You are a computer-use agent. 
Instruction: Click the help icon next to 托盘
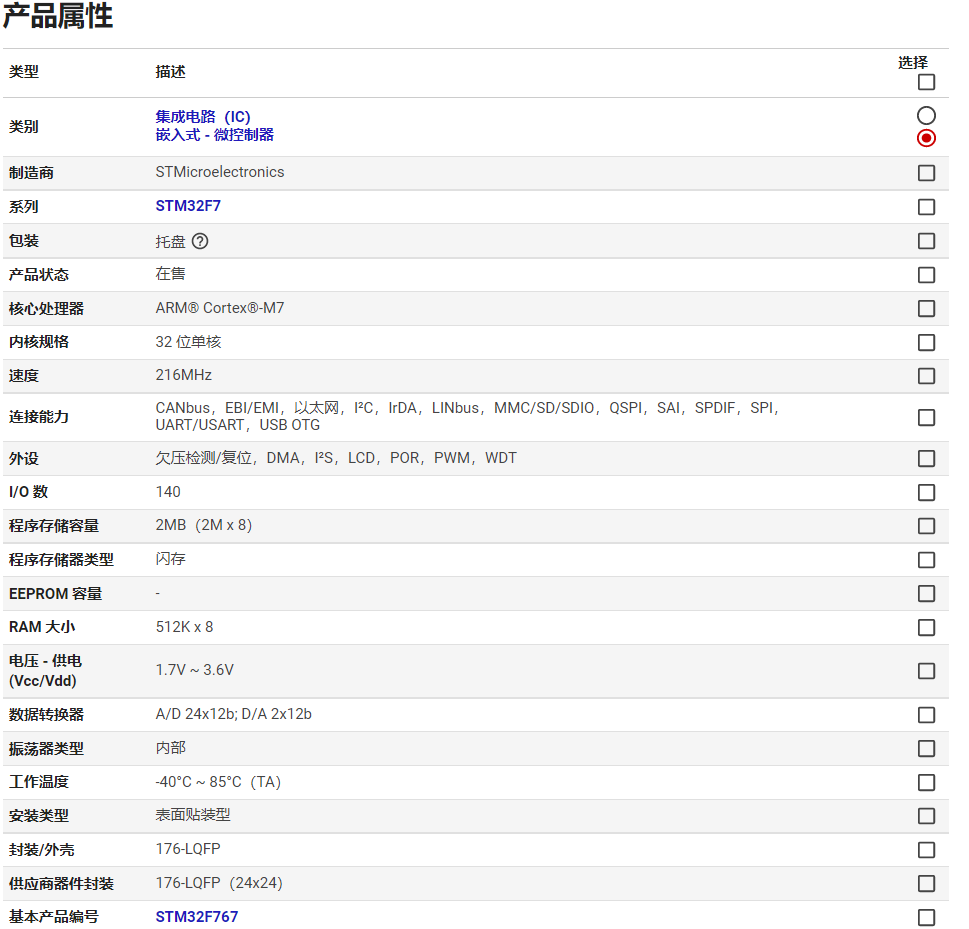click(x=200, y=241)
